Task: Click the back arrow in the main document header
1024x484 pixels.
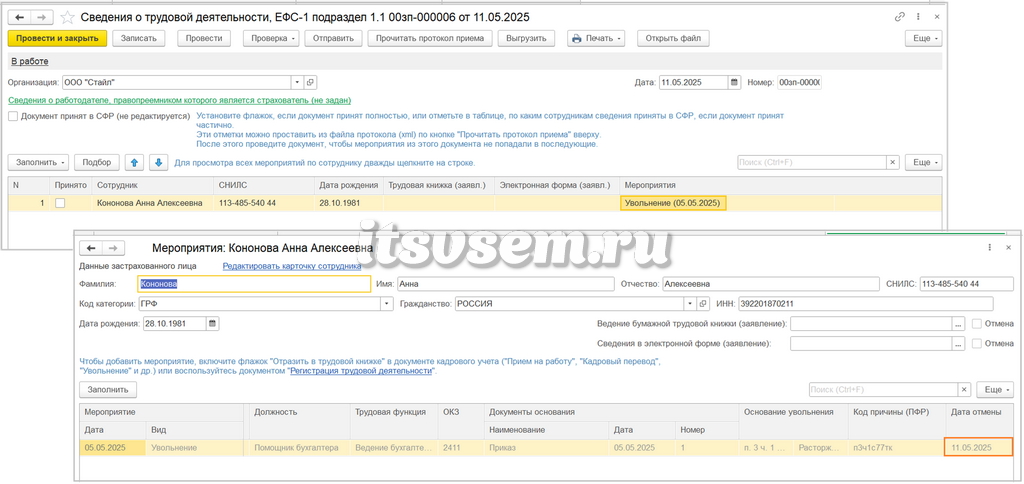Action: point(20,16)
